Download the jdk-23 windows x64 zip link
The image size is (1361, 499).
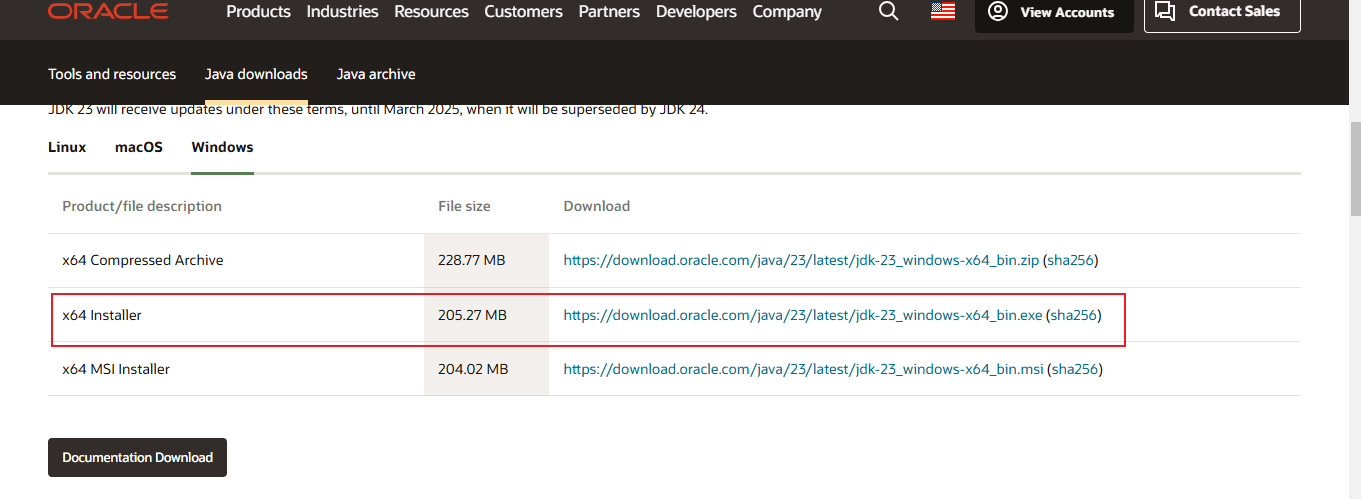[x=801, y=260]
